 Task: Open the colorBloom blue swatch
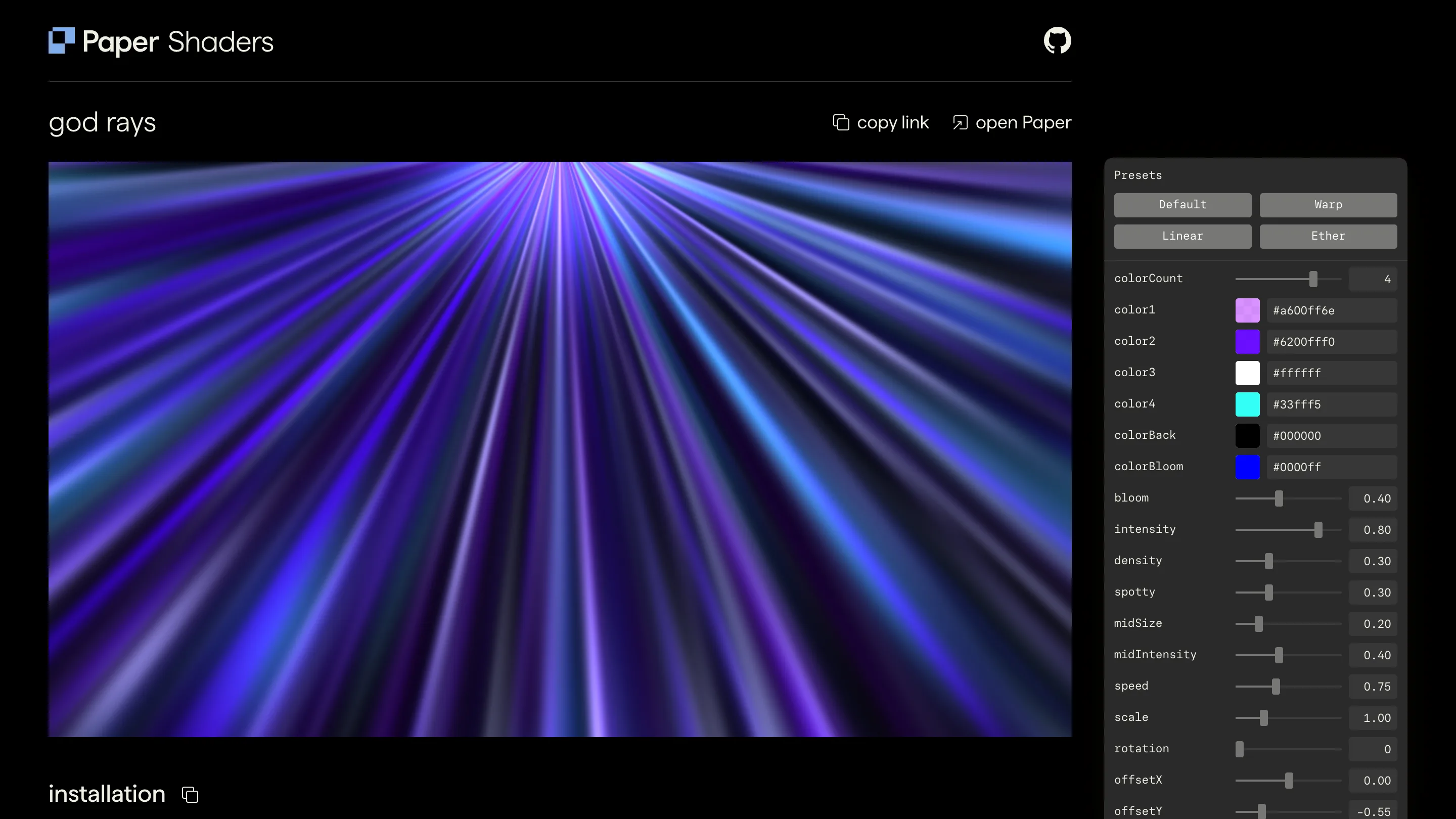point(1247,468)
